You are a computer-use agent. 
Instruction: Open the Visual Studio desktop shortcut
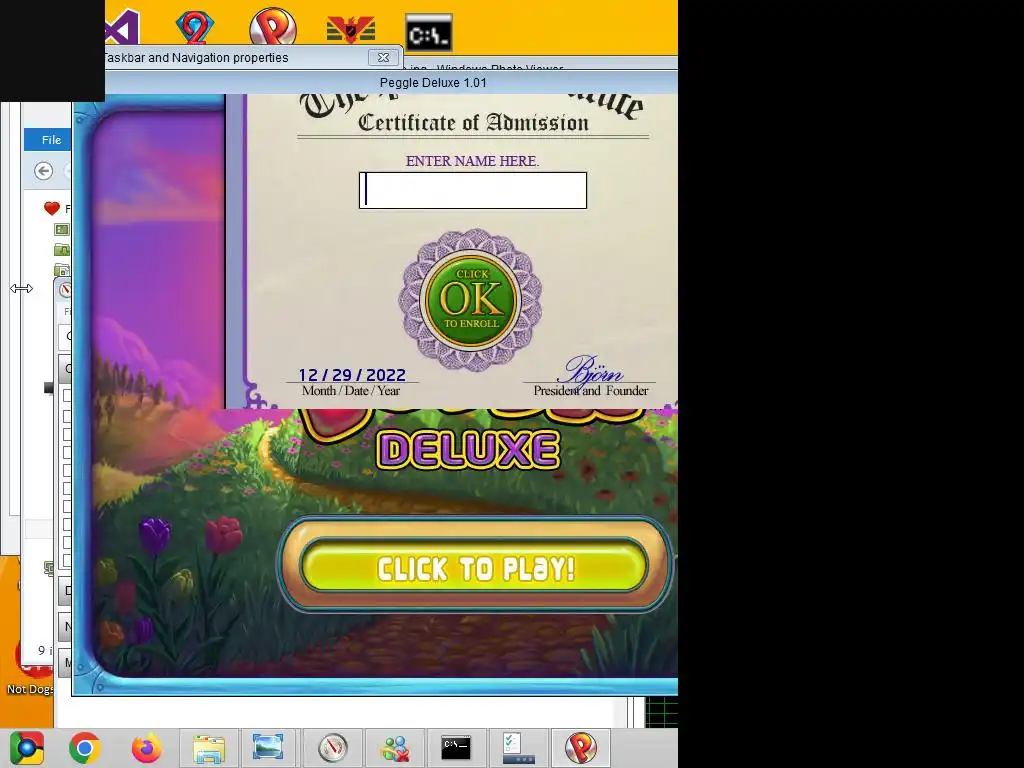click(123, 29)
